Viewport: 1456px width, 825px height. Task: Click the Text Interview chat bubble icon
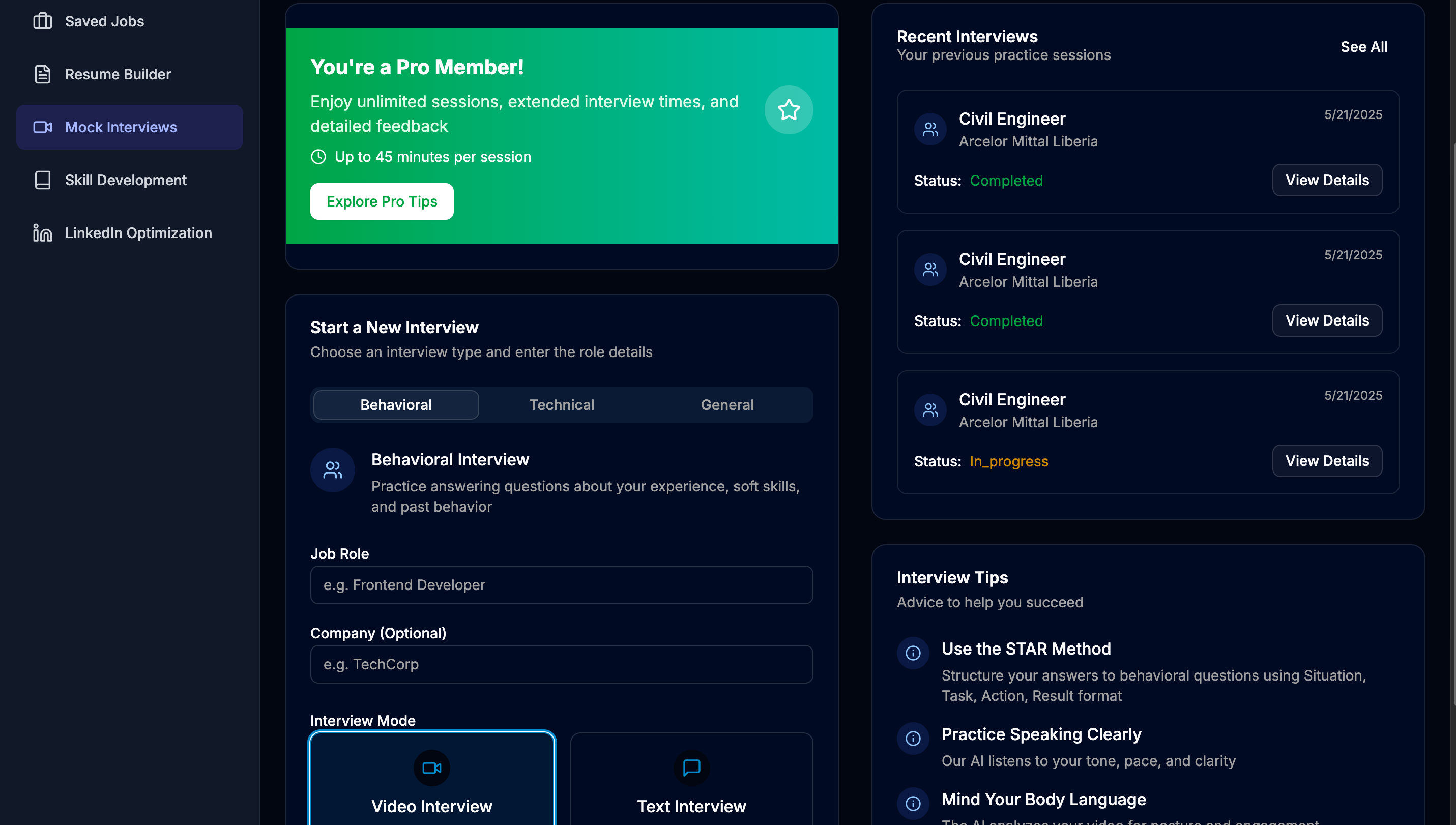tap(691, 768)
